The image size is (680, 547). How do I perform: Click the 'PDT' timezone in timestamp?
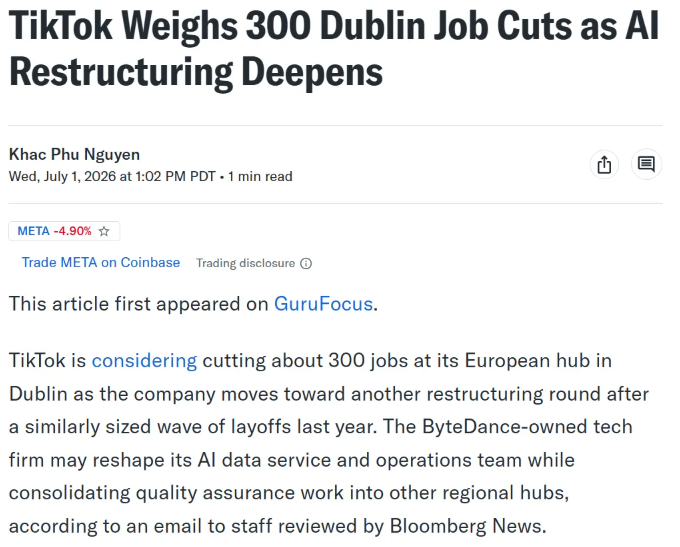coord(203,177)
